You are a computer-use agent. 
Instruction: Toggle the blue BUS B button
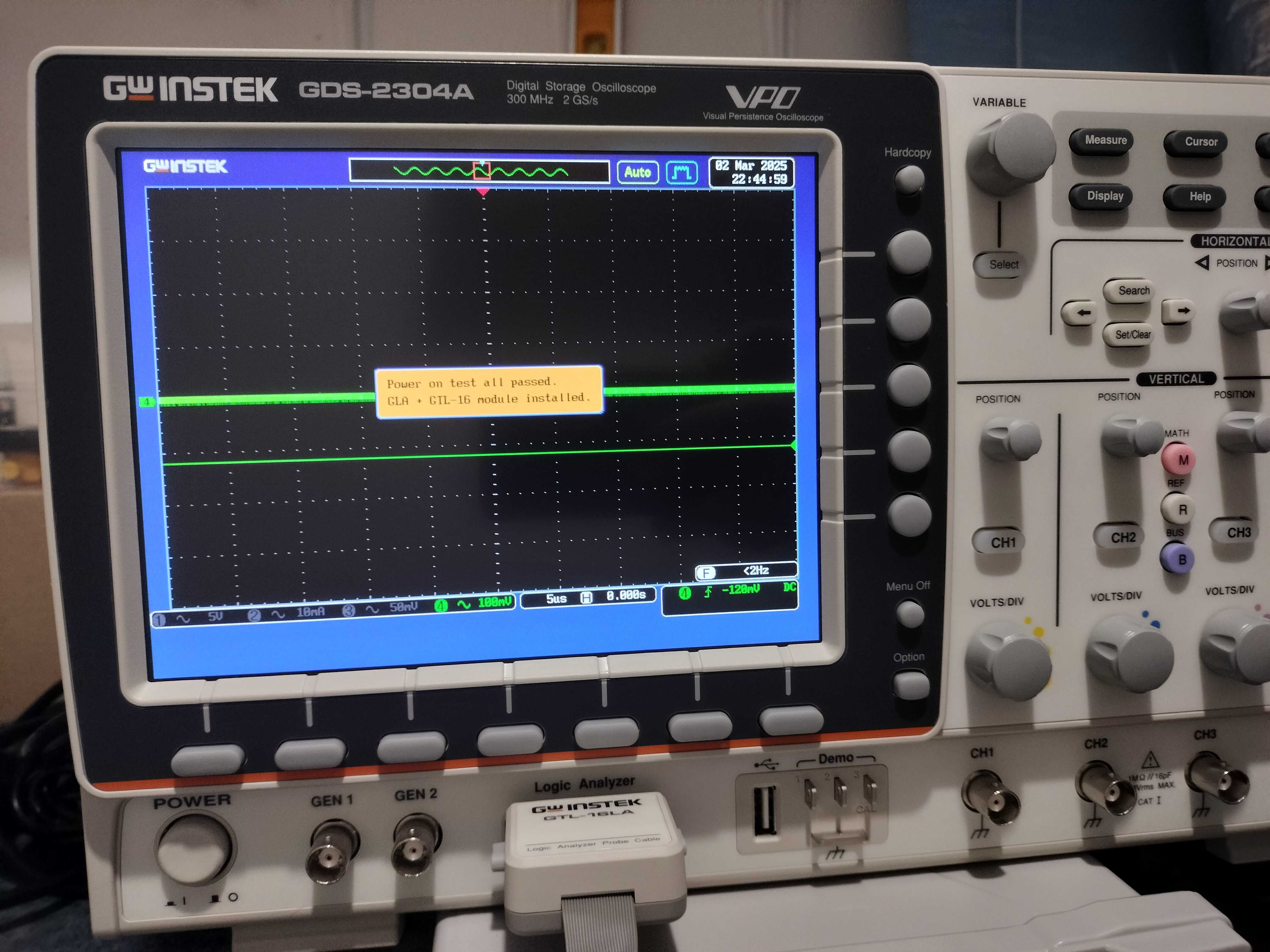pos(1177,558)
